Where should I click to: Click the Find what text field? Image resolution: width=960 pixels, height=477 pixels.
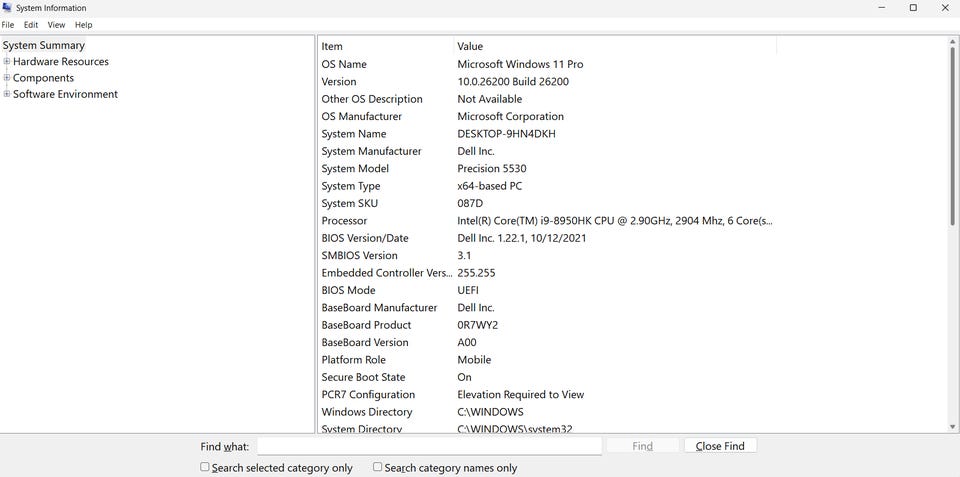tap(429, 446)
